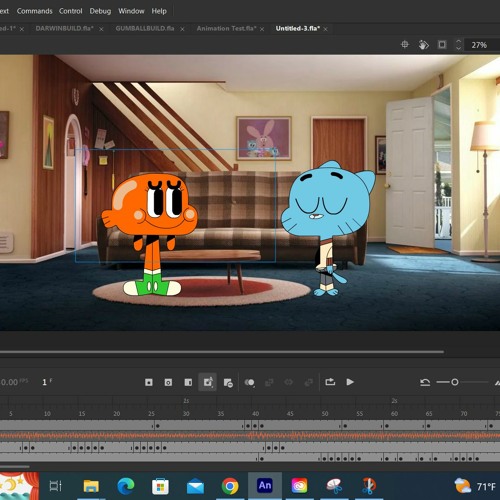Open the 71°F weather widget
Screen dimensions: 500x500
[476, 486]
